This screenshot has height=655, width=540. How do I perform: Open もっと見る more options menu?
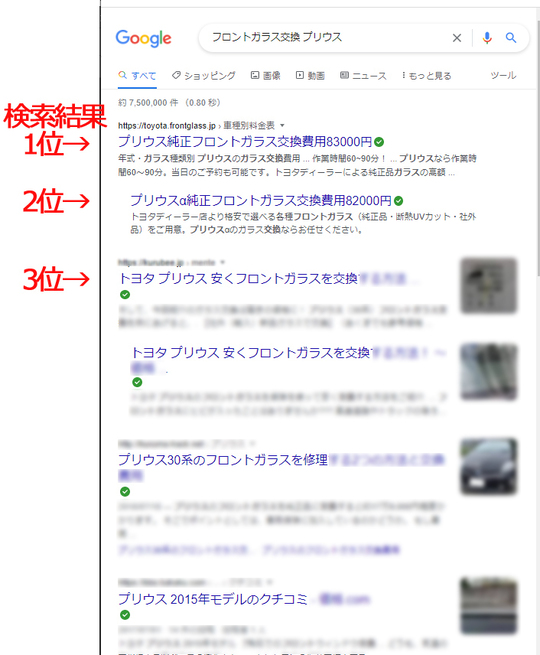pyautogui.click(x=426, y=76)
